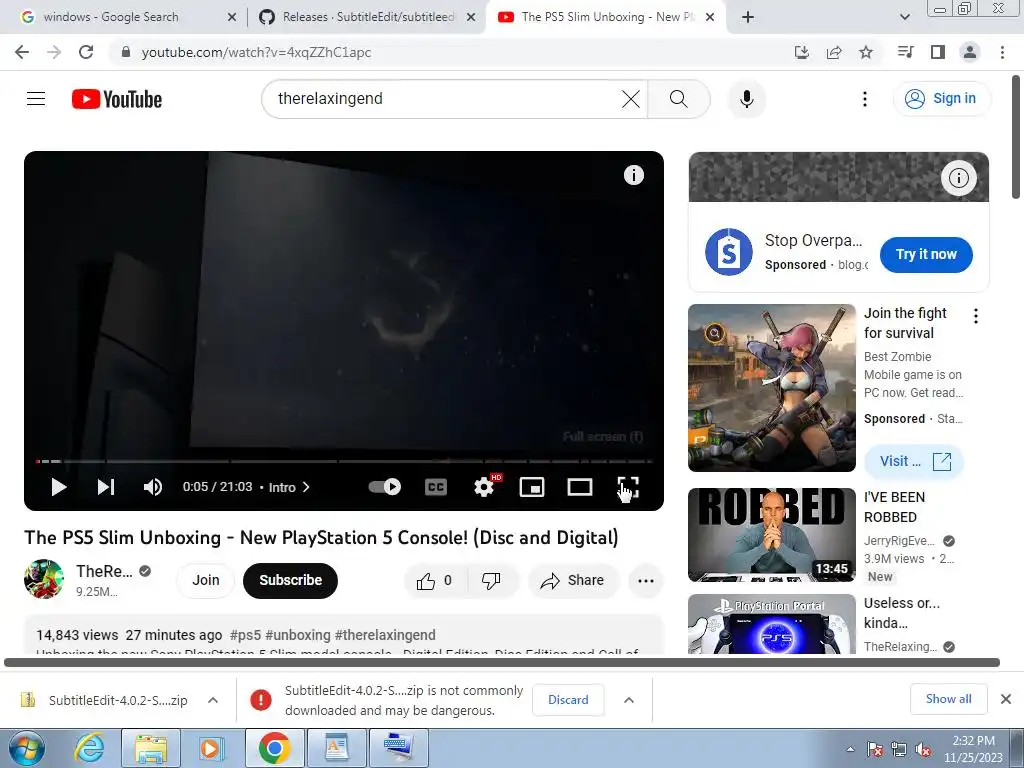Dislike the video thumbs down

coord(491,581)
